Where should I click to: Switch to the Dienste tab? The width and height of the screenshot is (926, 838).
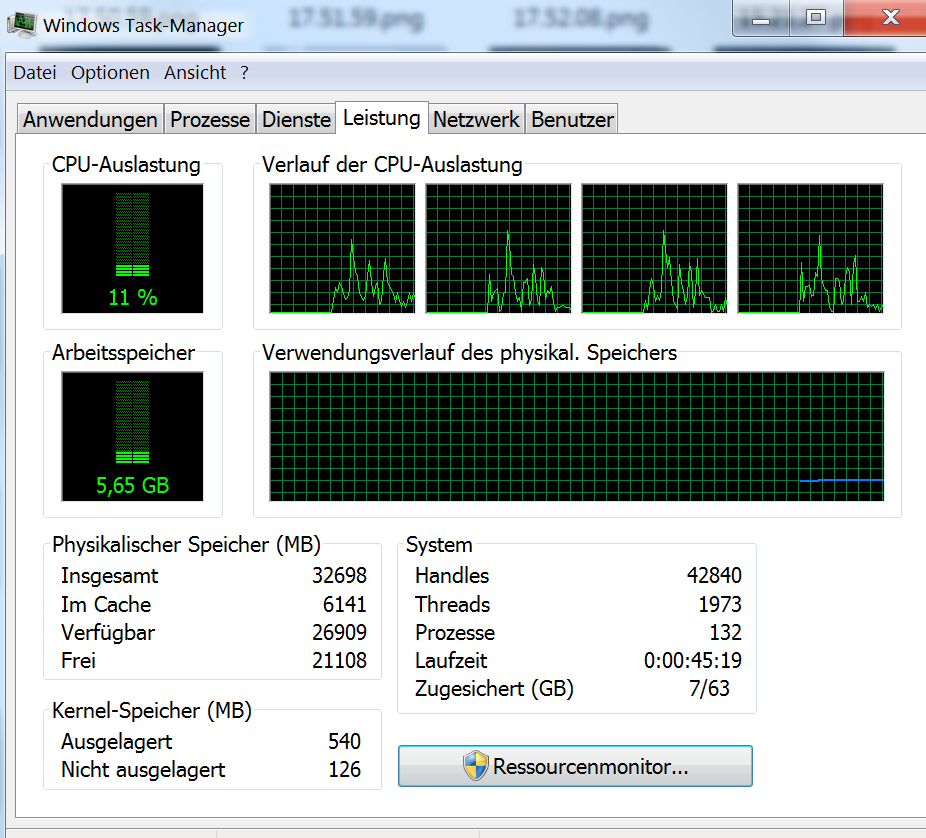tap(296, 119)
